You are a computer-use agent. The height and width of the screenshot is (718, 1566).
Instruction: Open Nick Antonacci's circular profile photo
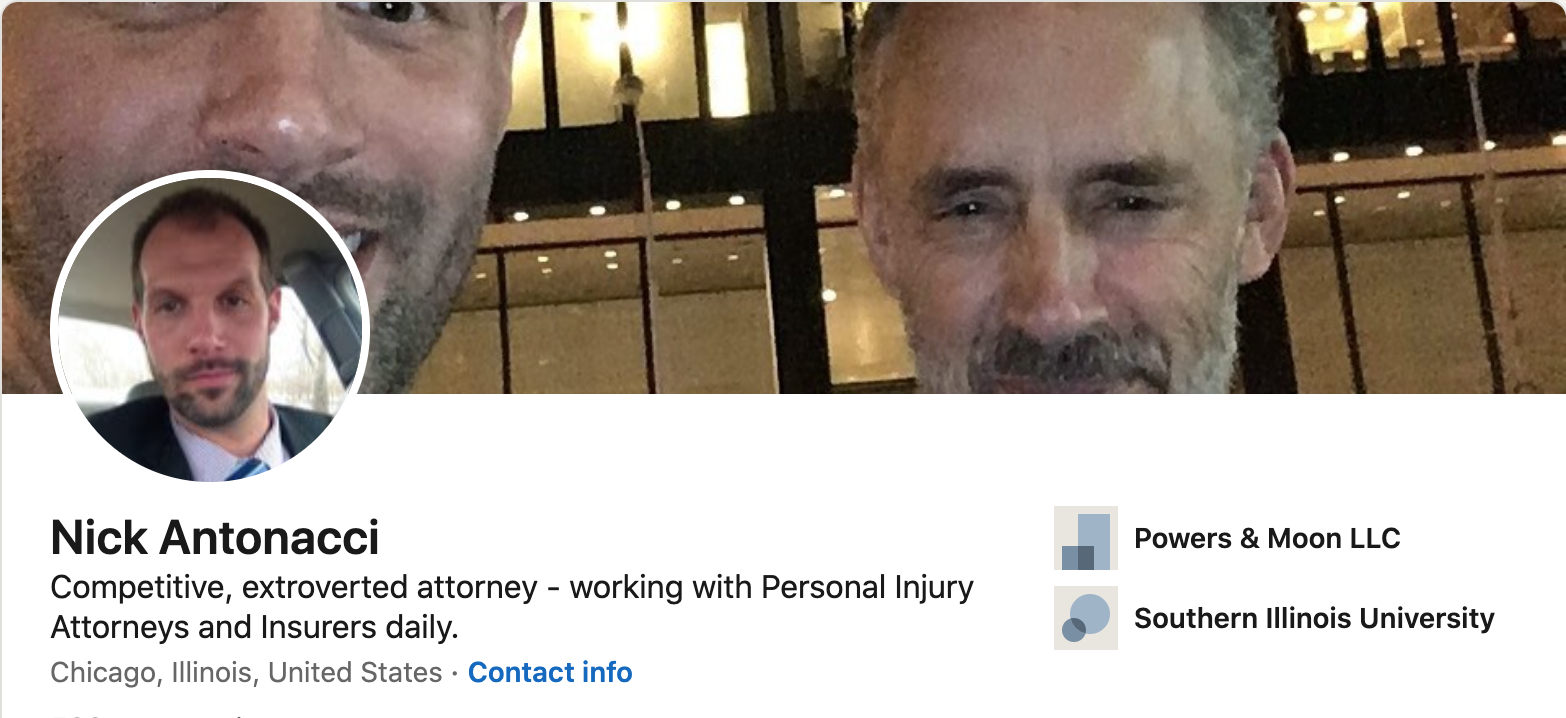(x=210, y=326)
